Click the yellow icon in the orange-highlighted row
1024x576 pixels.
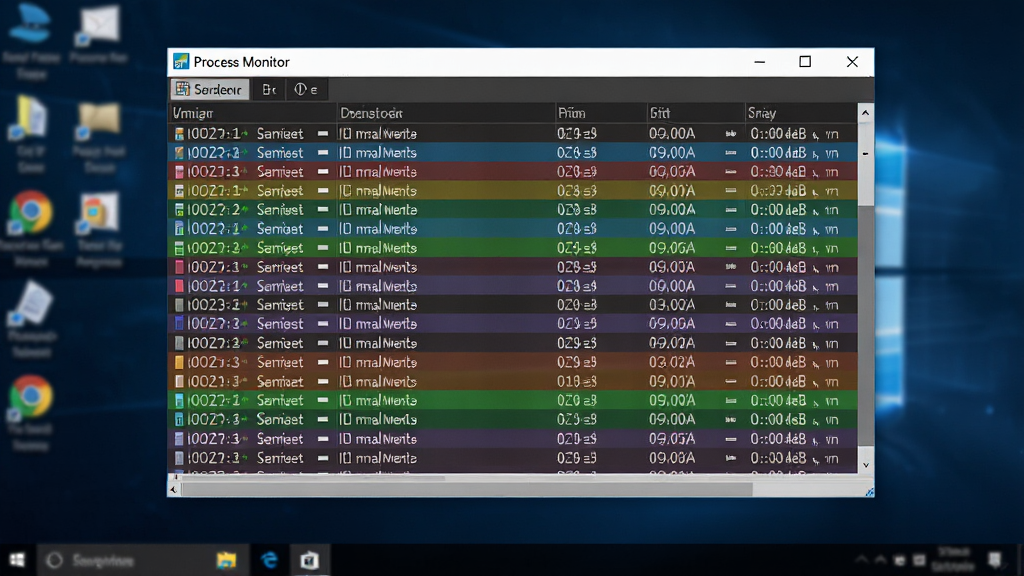(x=179, y=362)
